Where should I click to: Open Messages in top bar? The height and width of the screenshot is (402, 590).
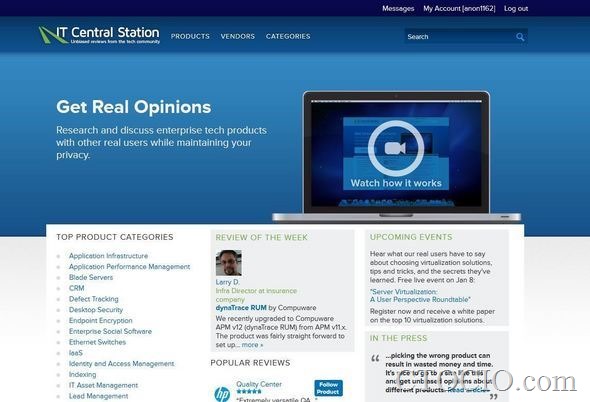coord(398,8)
